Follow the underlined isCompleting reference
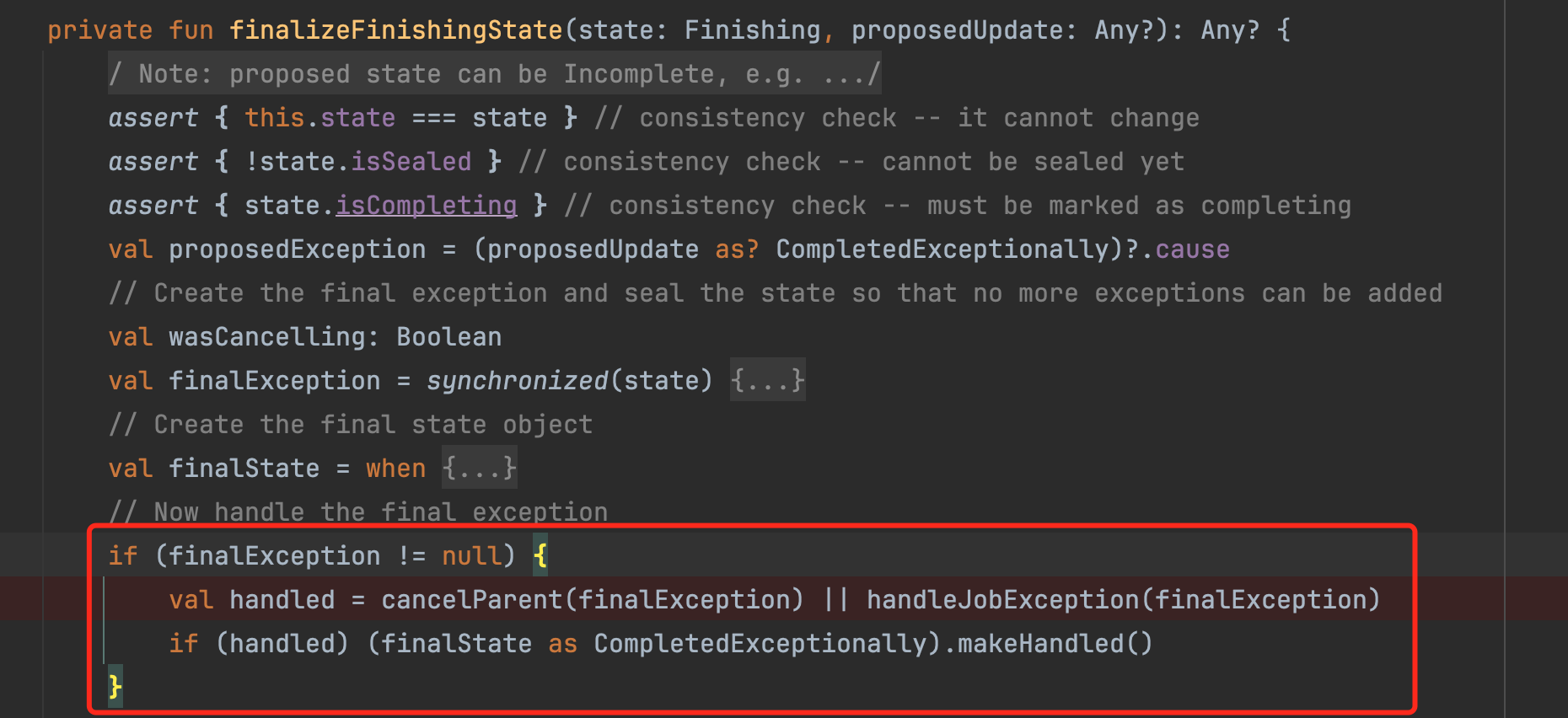Viewport: 1568px width, 718px height. [426, 206]
